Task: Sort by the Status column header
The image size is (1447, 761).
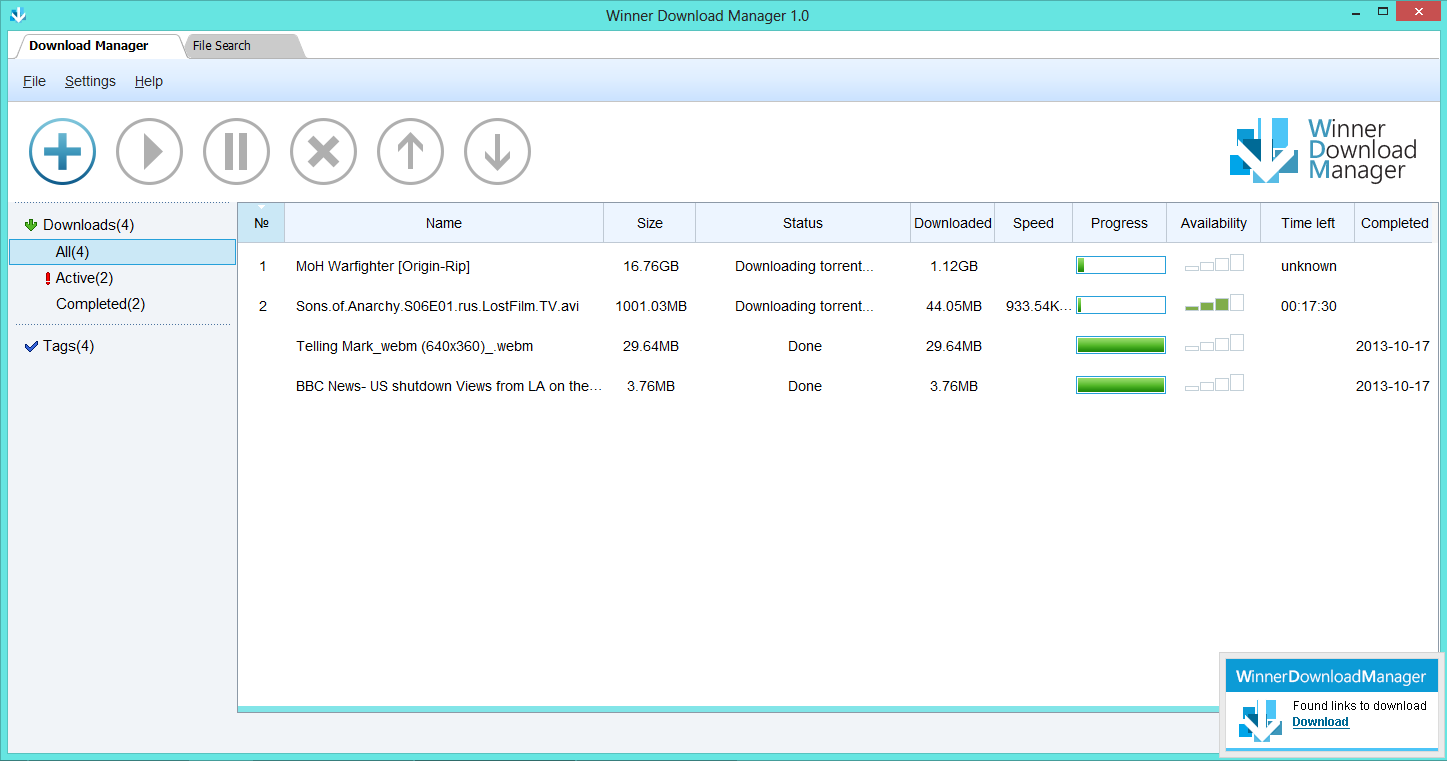Action: click(803, 223)
